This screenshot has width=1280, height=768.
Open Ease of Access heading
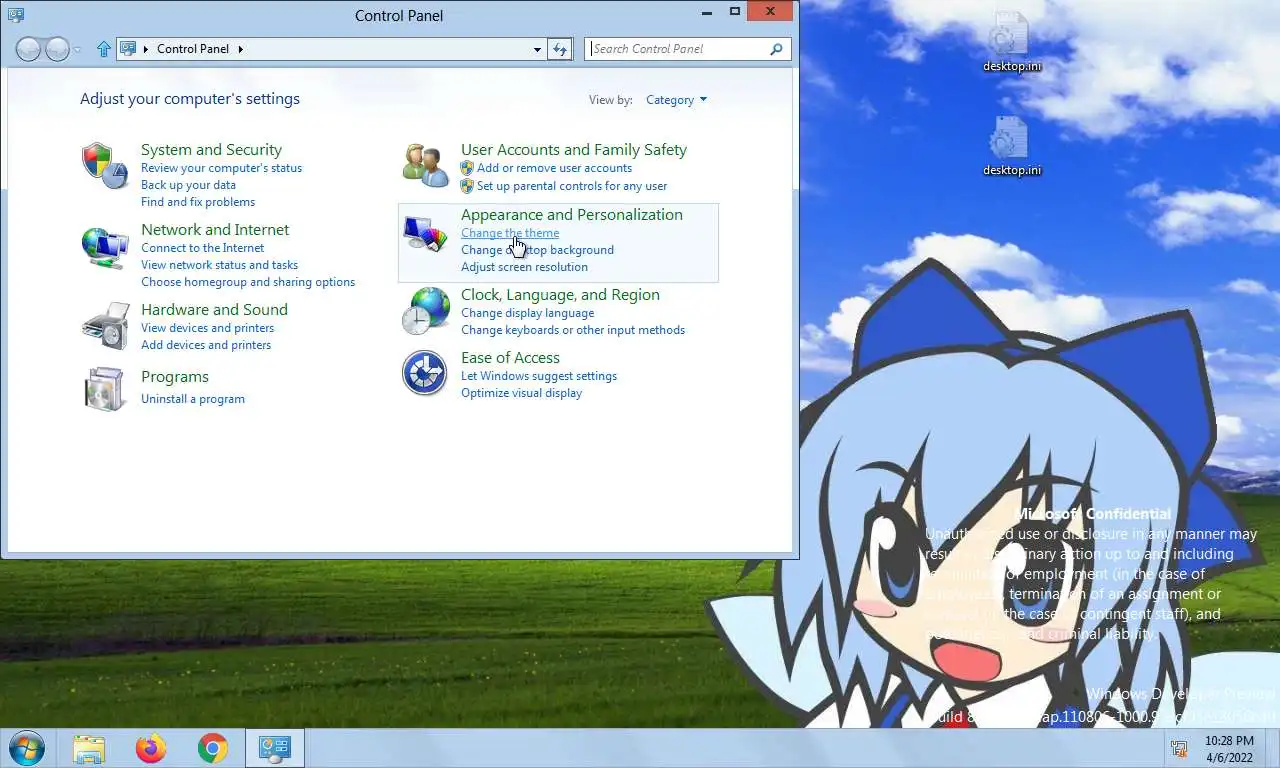pos(510,358)
